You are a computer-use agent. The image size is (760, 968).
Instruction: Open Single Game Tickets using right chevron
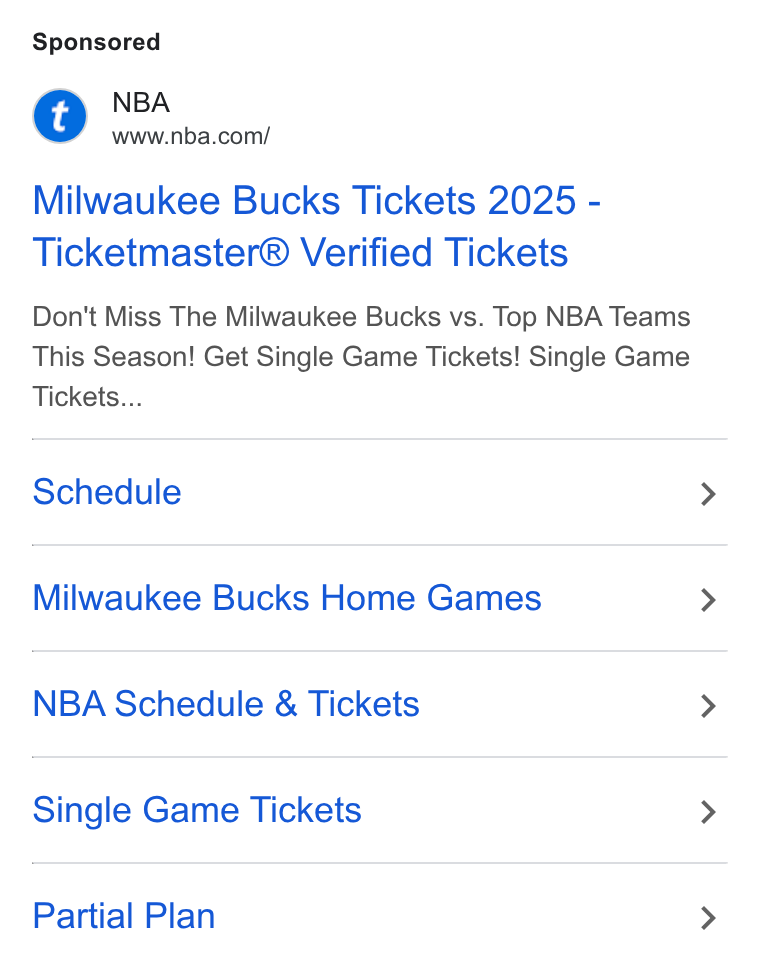(x=708, y=812)
